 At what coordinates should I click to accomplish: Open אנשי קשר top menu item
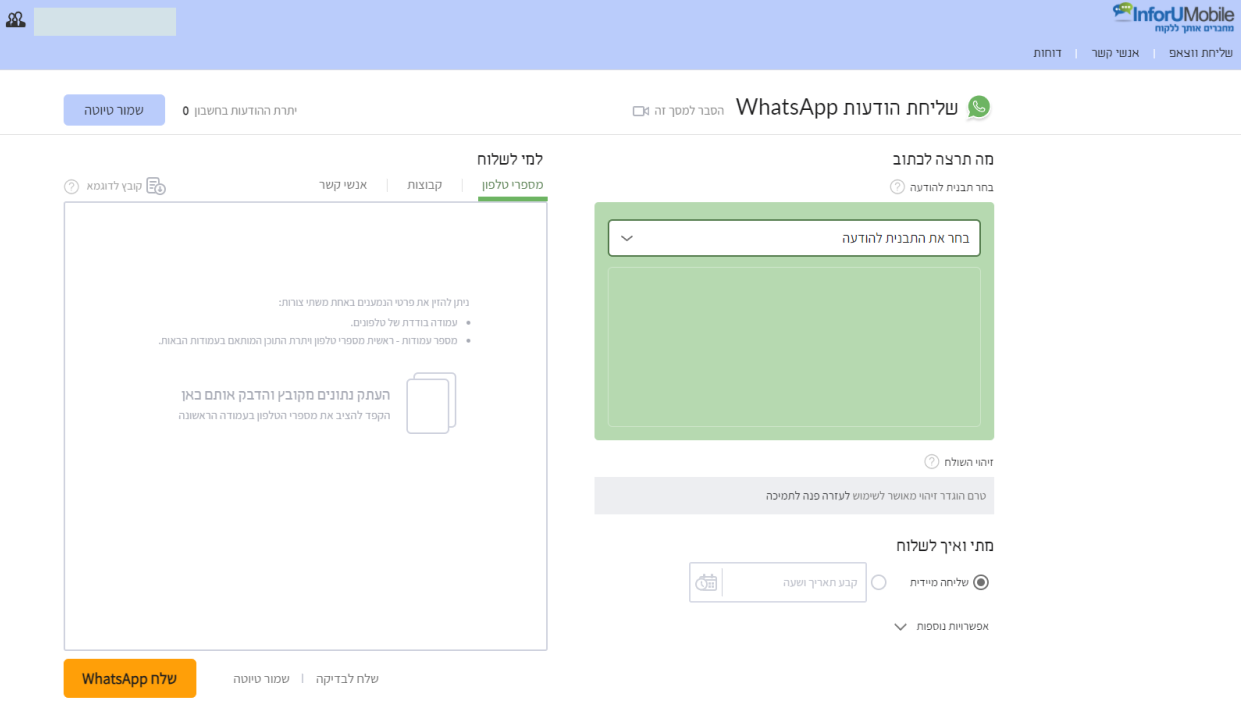[x=1115, y=52]
